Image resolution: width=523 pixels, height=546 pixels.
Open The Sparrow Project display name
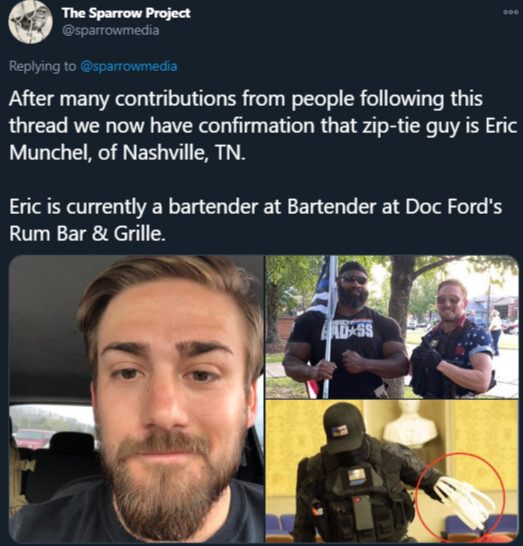[126, 13]
